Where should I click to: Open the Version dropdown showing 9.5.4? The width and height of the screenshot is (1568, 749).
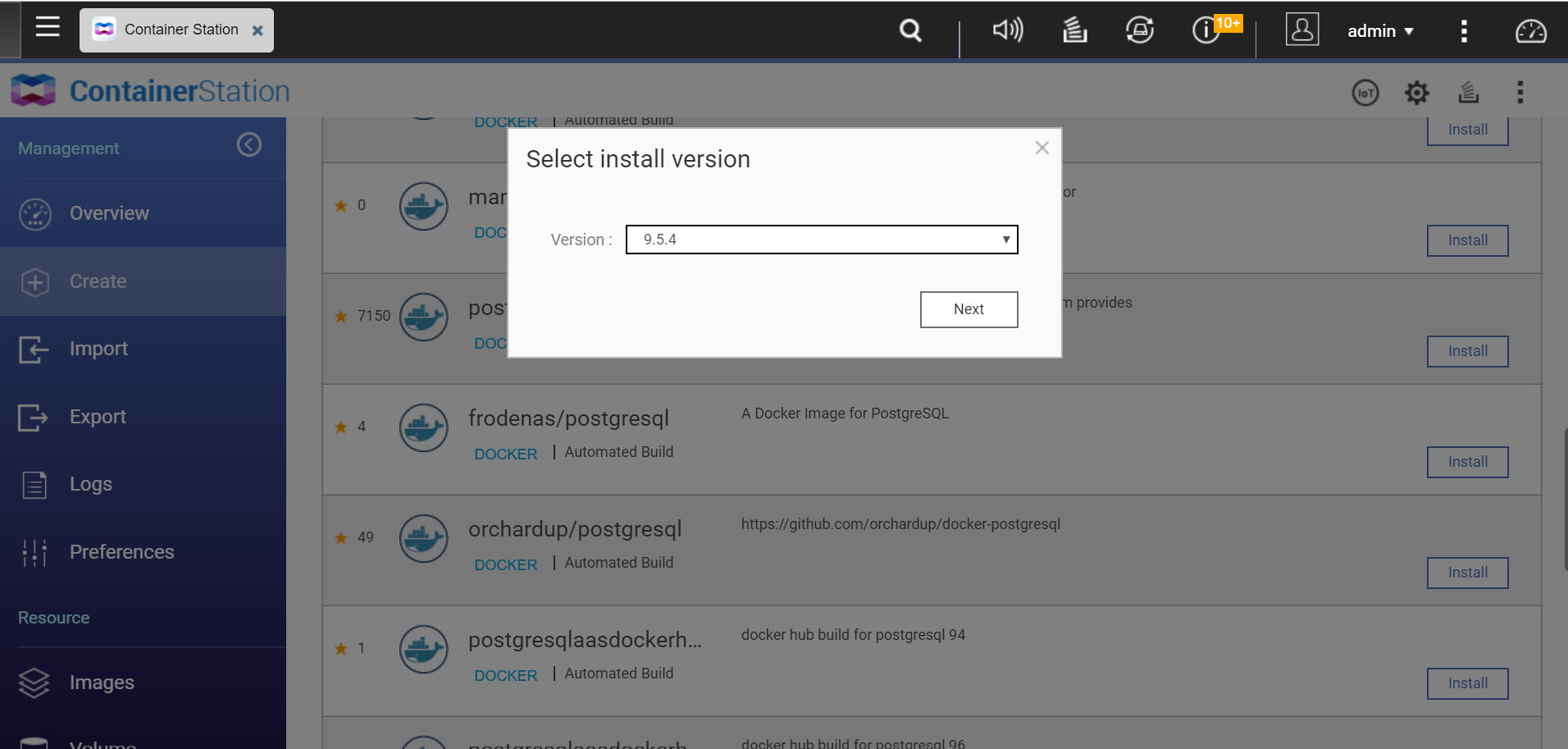point(822,240)
